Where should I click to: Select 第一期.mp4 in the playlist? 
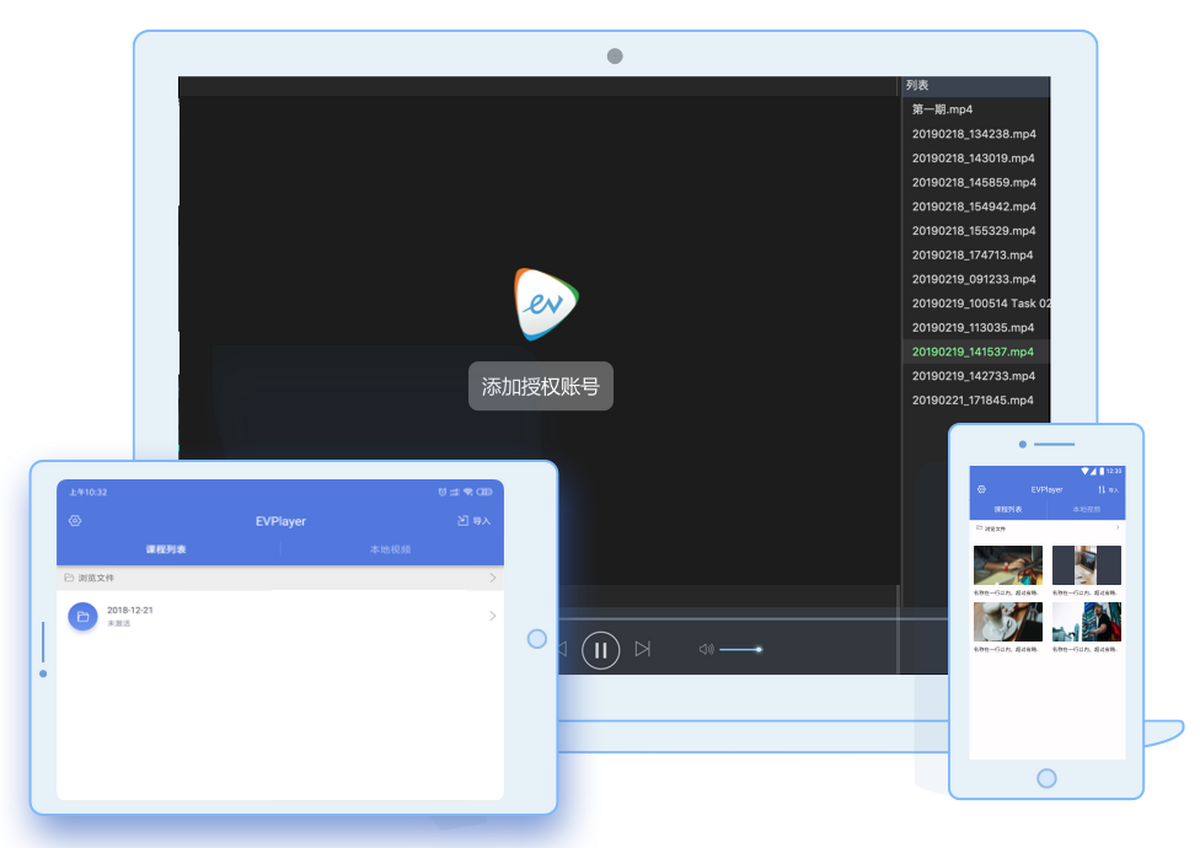942,110
